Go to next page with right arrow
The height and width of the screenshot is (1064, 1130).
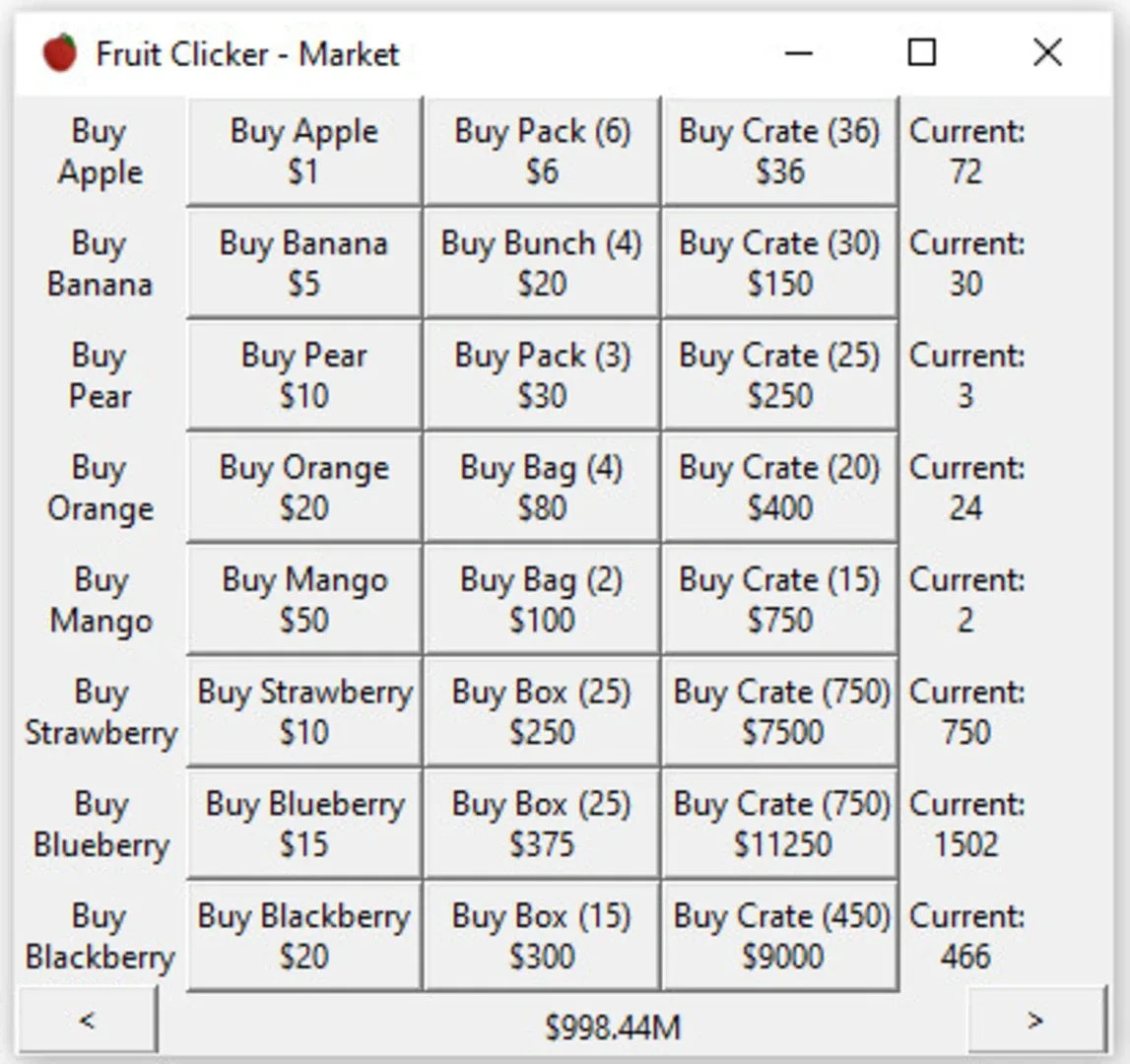[1036, 1020]
